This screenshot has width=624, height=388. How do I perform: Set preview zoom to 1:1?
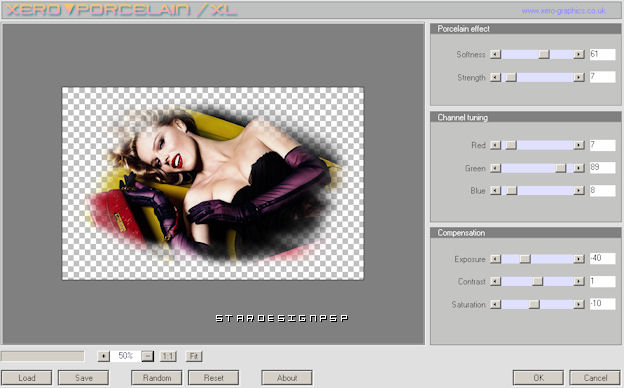(168, 356)
